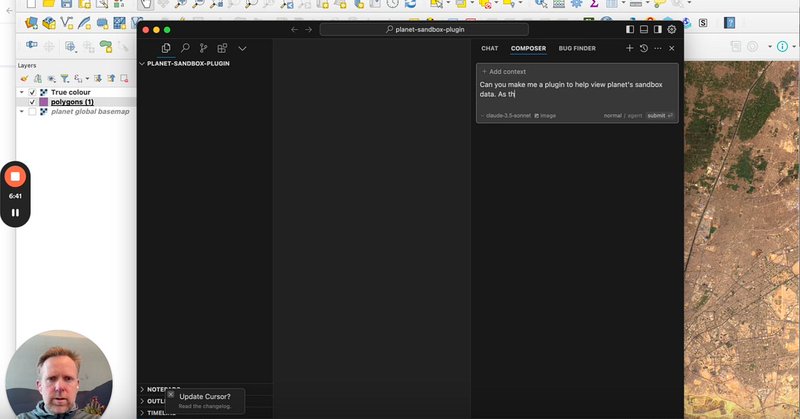Collapse all layers in Layers panel

(111, 79)
